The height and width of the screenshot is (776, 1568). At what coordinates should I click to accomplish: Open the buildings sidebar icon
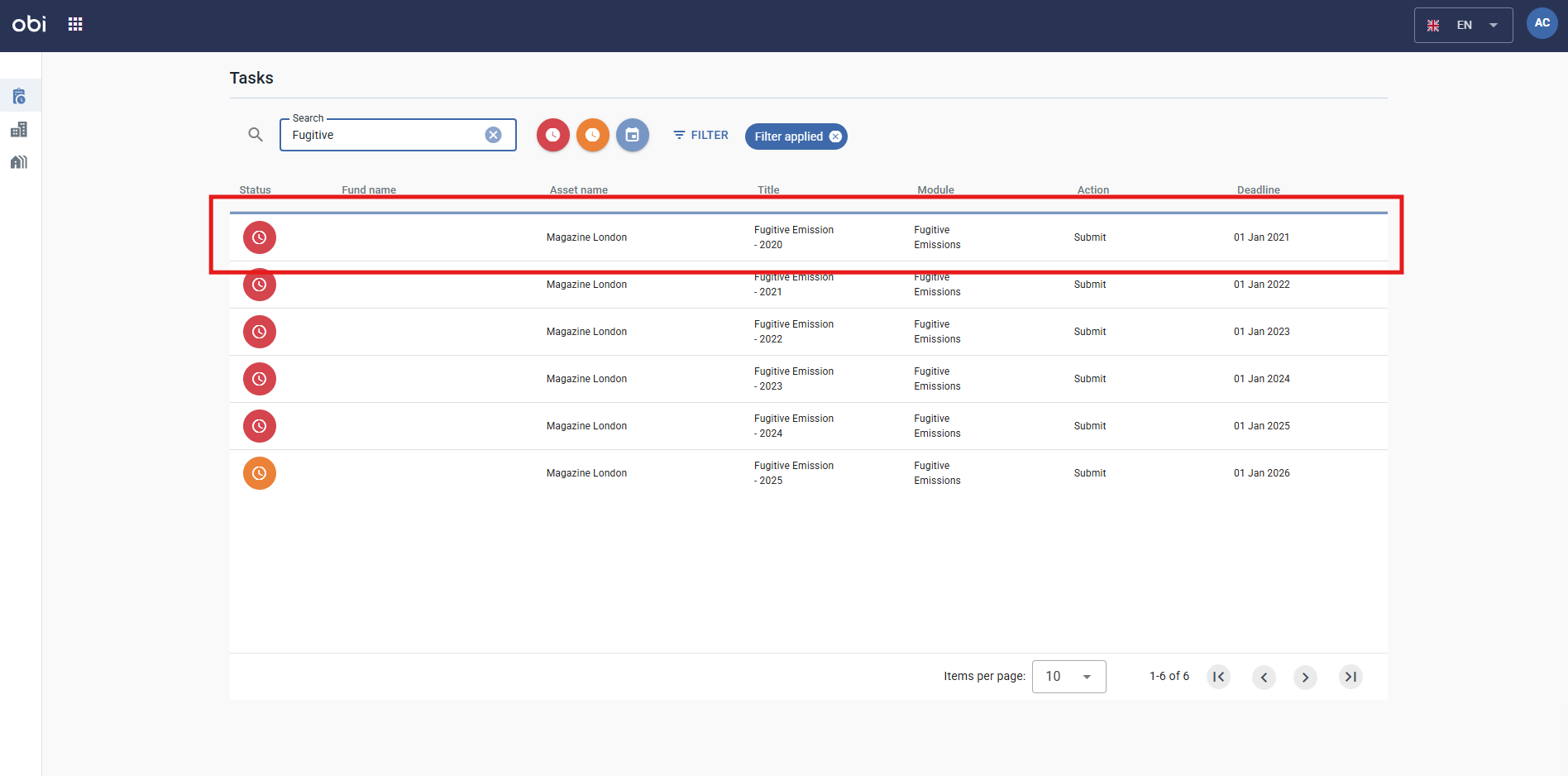pyautogui.click(x=19, y=162)
